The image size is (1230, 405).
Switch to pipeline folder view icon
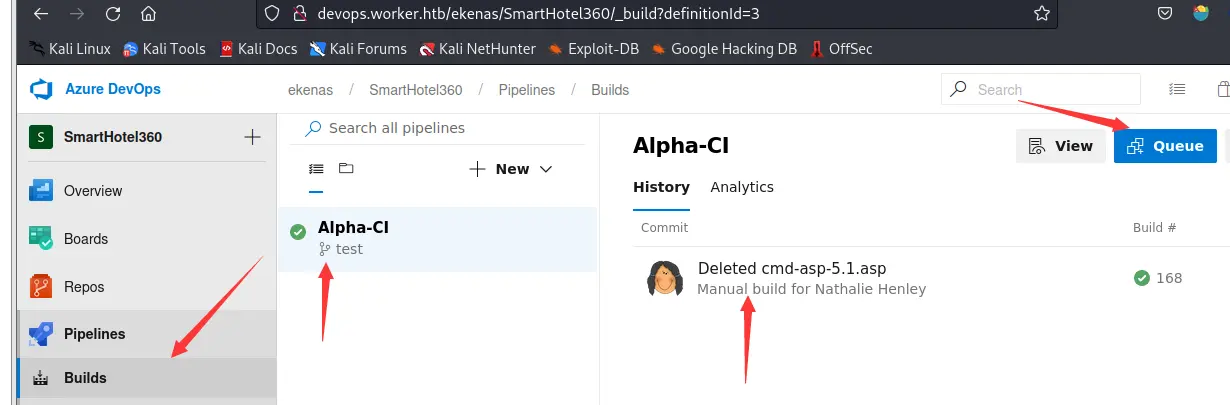346,168
